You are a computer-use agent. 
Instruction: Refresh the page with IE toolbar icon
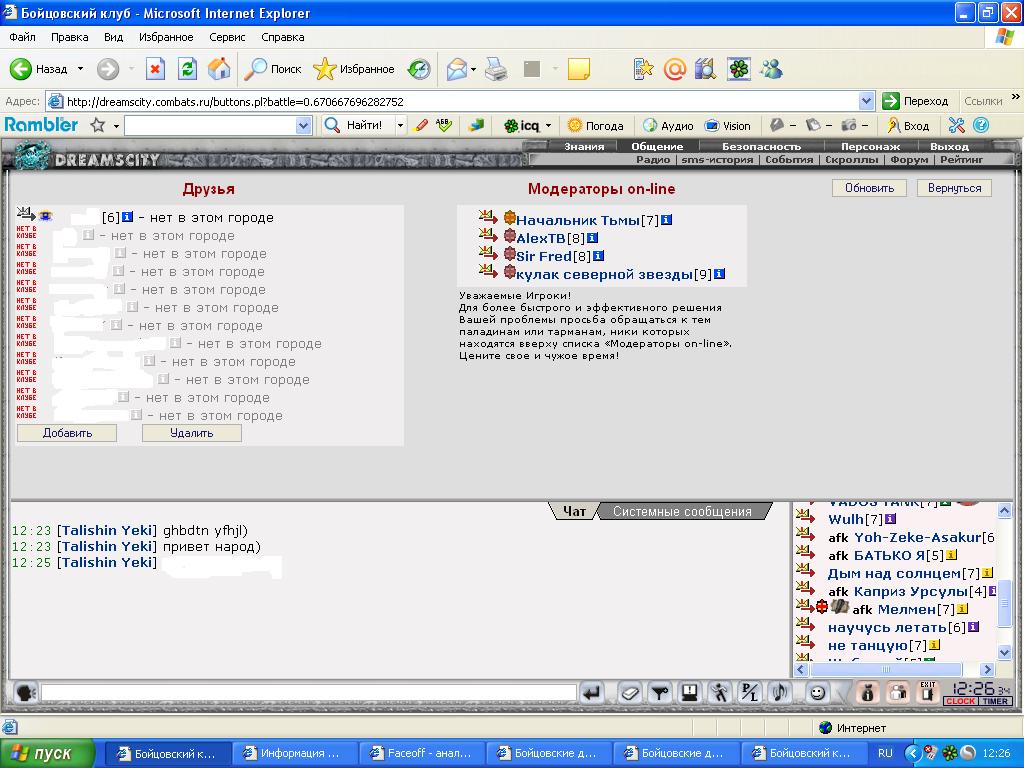187,69
